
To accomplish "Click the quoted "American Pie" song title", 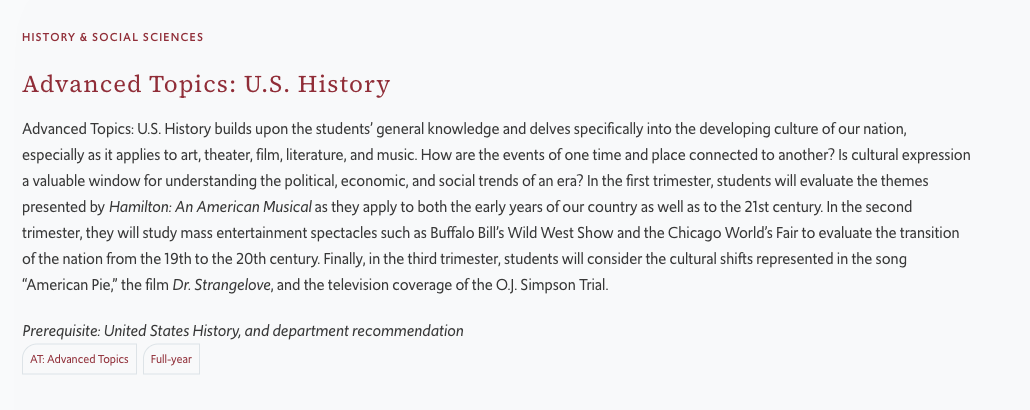I will 65,285.
